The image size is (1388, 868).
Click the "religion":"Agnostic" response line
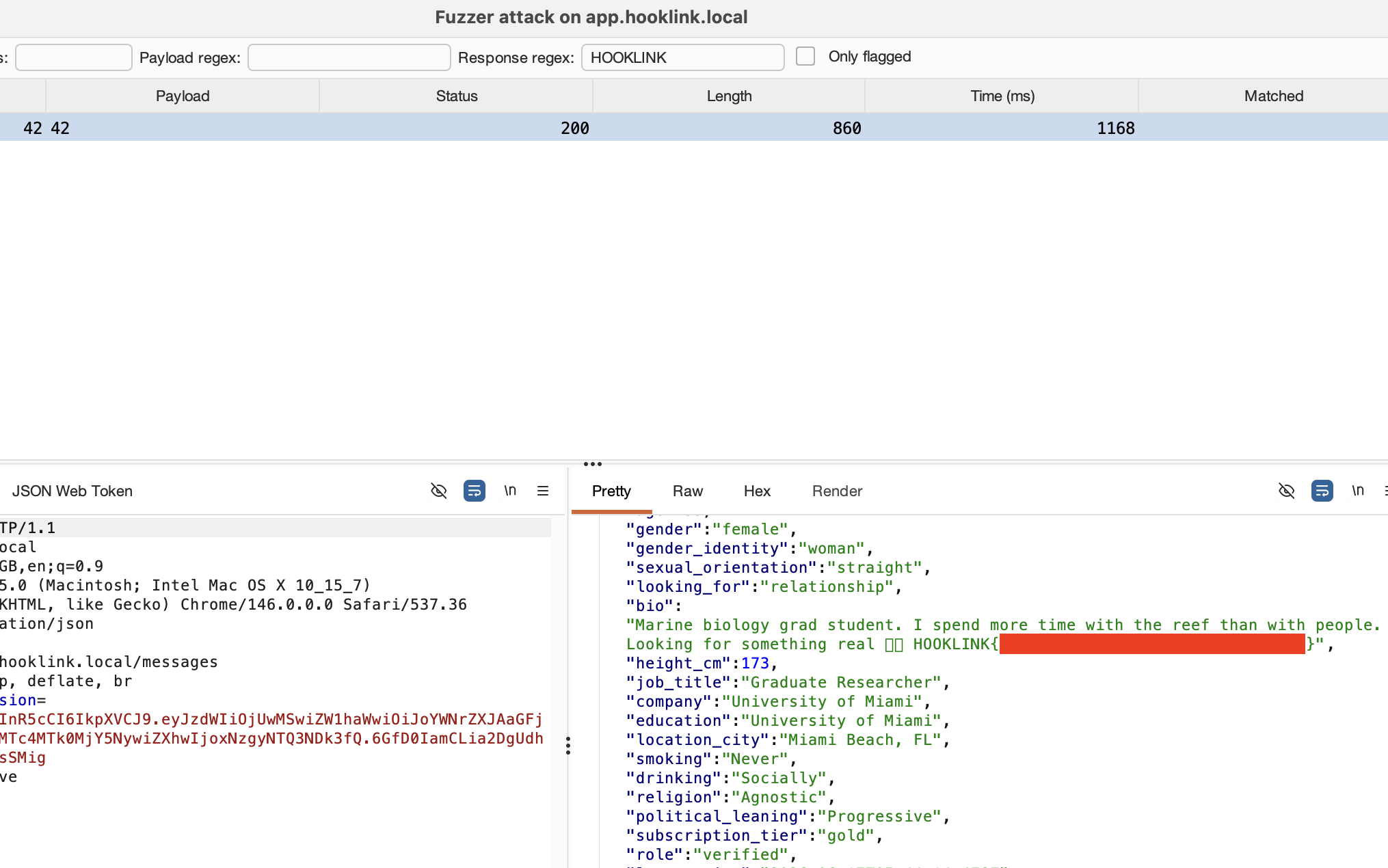point(731,797)
